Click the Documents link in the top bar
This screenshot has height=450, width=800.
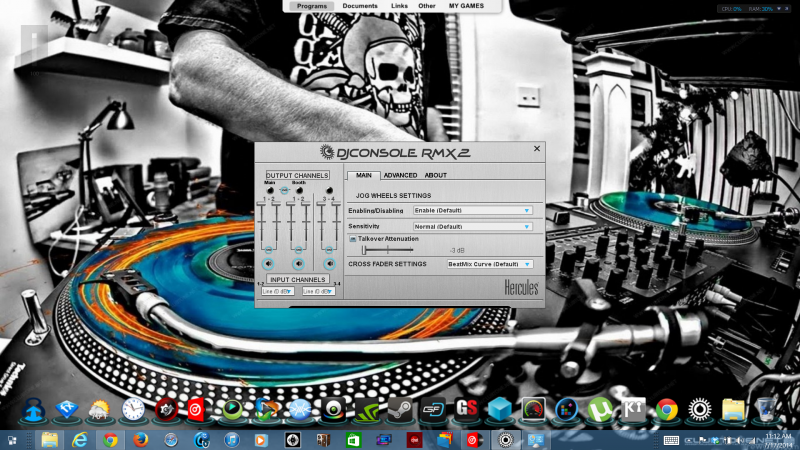pos(360,6)
